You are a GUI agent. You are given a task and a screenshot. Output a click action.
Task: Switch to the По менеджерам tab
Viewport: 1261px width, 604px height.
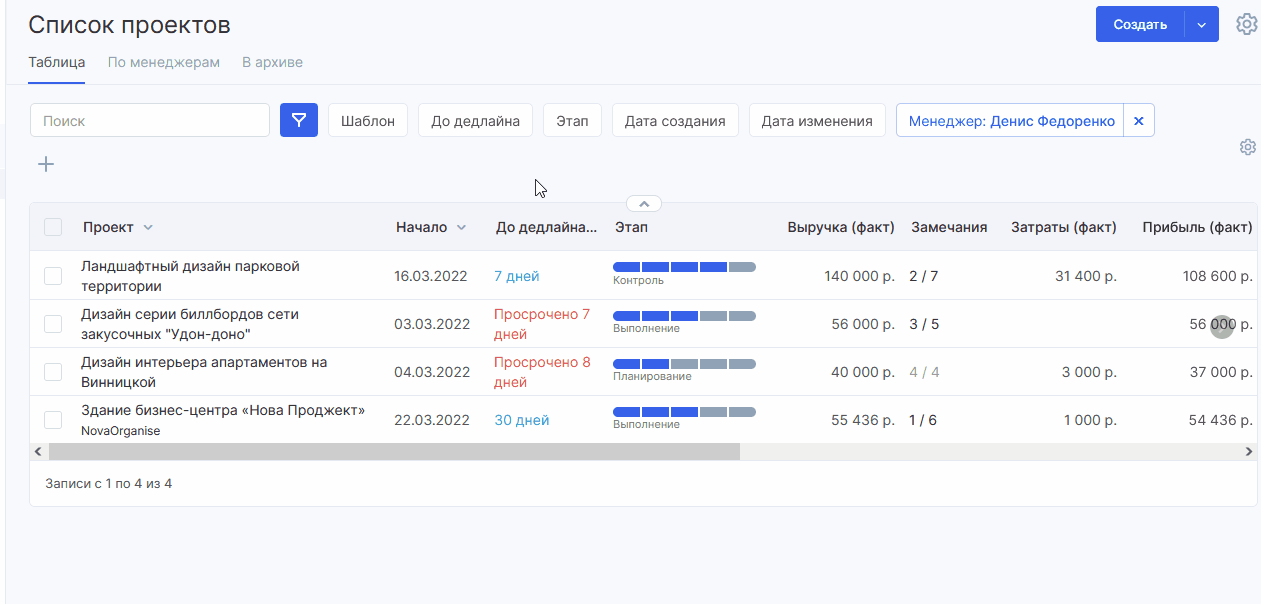(164, 62)
